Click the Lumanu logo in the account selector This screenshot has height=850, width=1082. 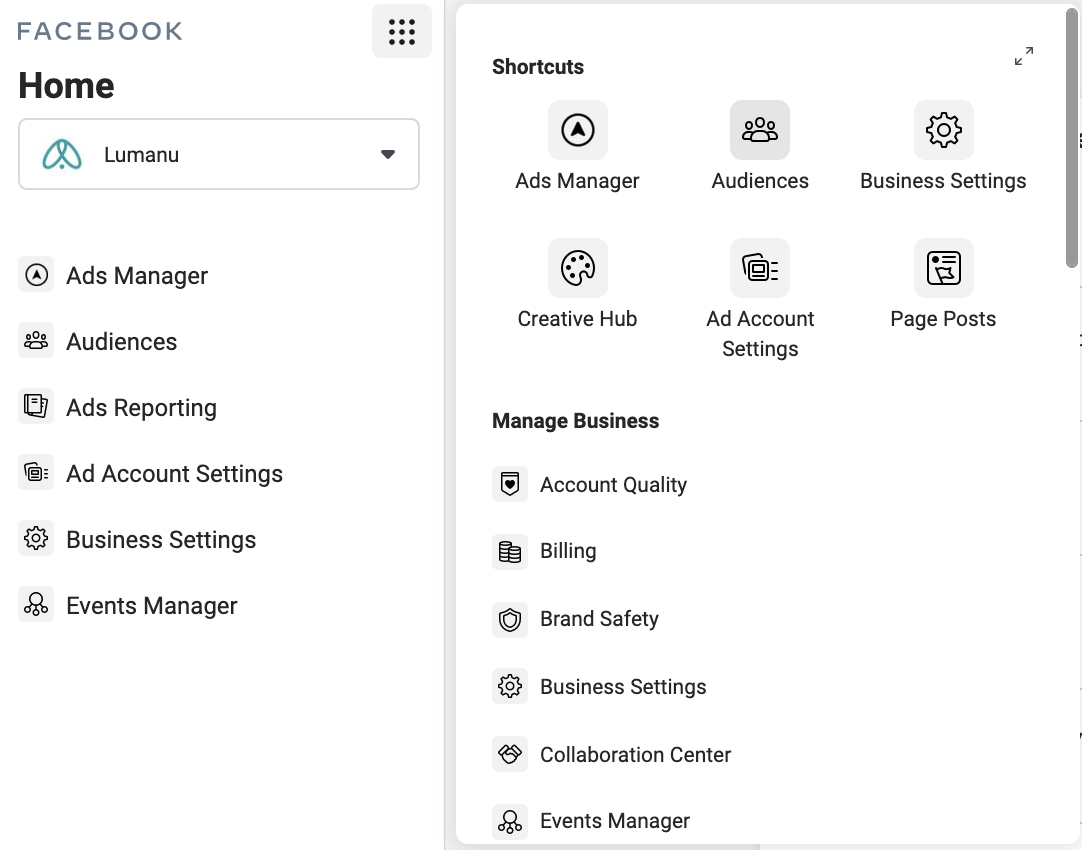click(62, 154)
